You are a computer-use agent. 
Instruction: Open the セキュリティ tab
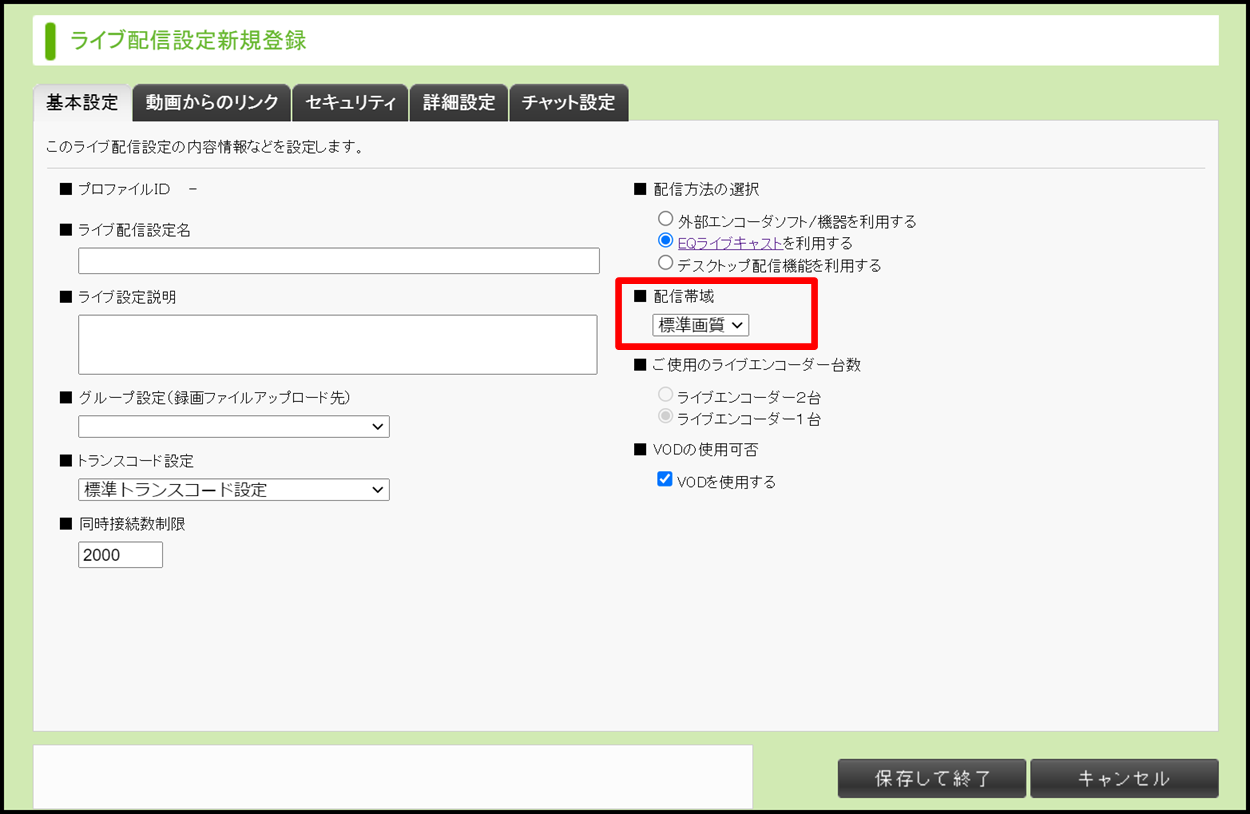click(350, 103)
